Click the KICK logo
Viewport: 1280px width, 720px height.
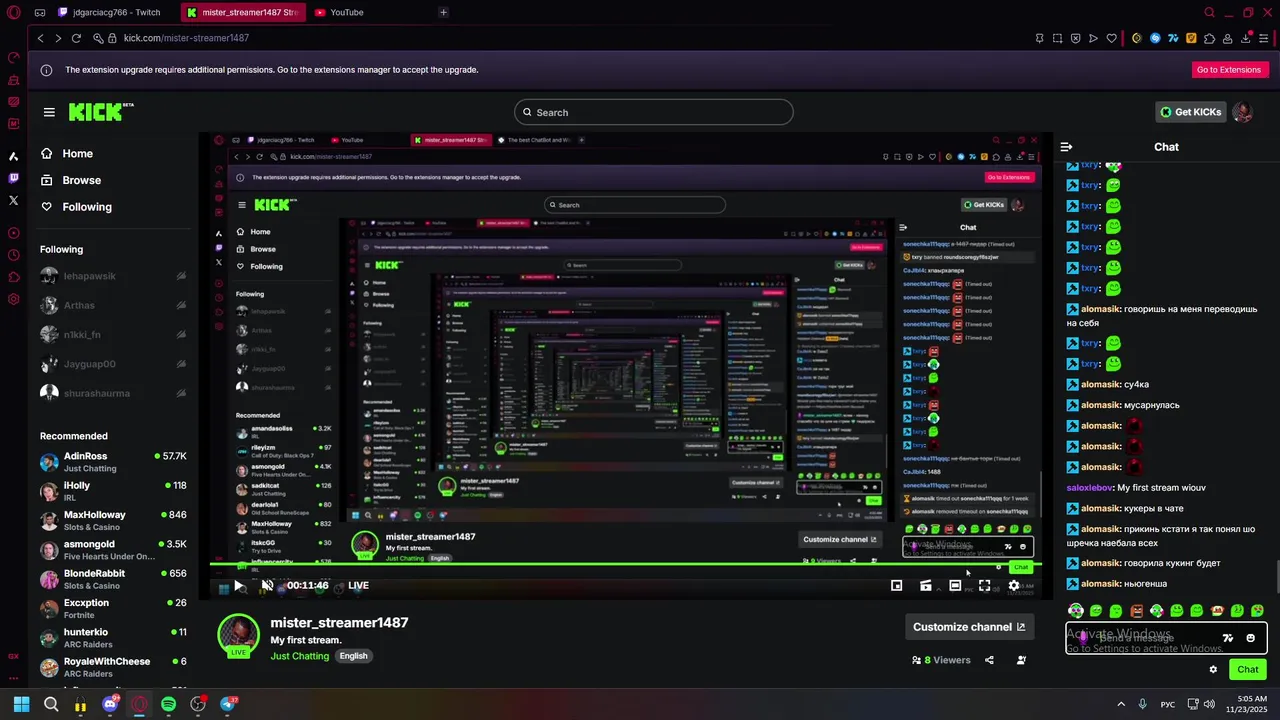point(100,112)
